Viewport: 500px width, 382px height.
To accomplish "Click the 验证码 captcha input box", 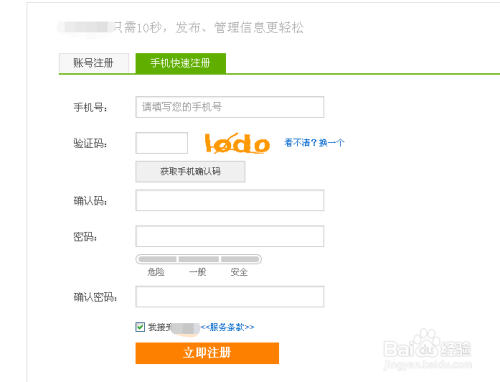I will [x=162, y=143].
